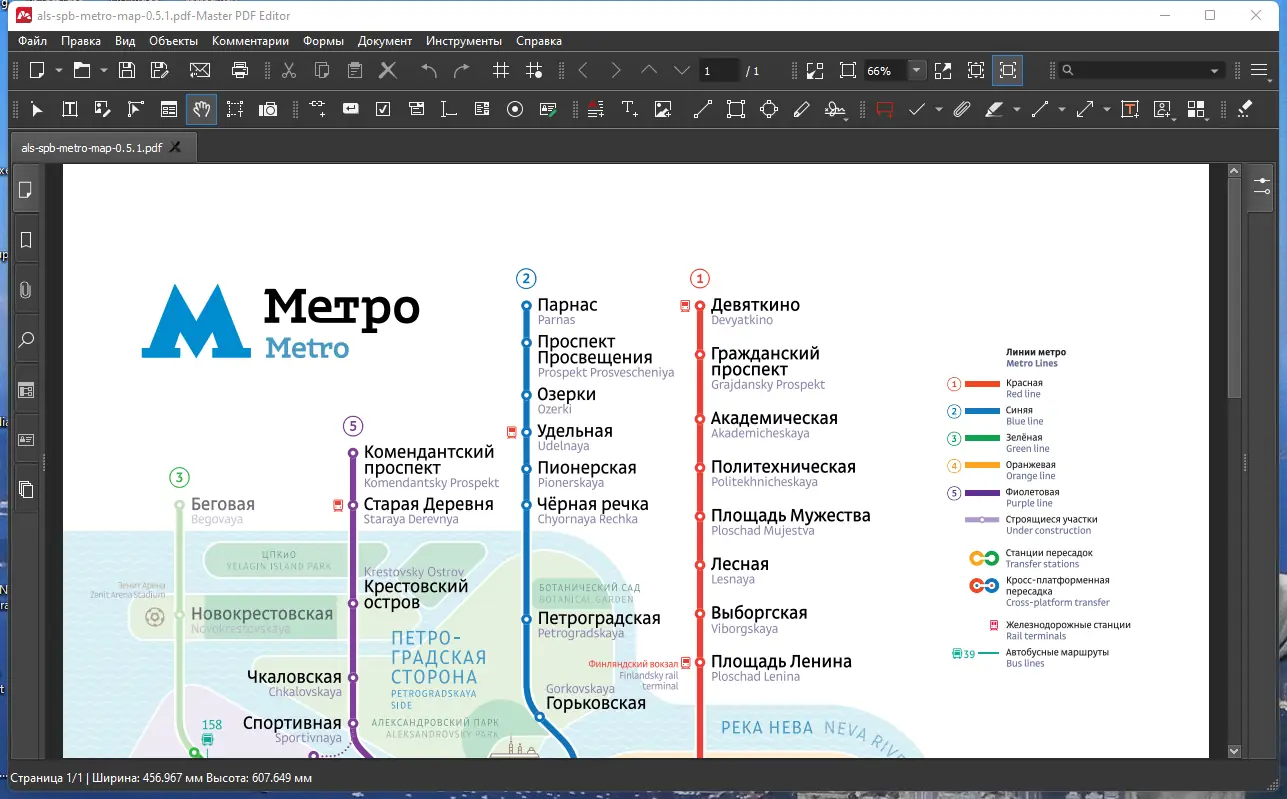Toggle the grid display
This screenshot has width=1287, height=799.
(x=501, y=70)
